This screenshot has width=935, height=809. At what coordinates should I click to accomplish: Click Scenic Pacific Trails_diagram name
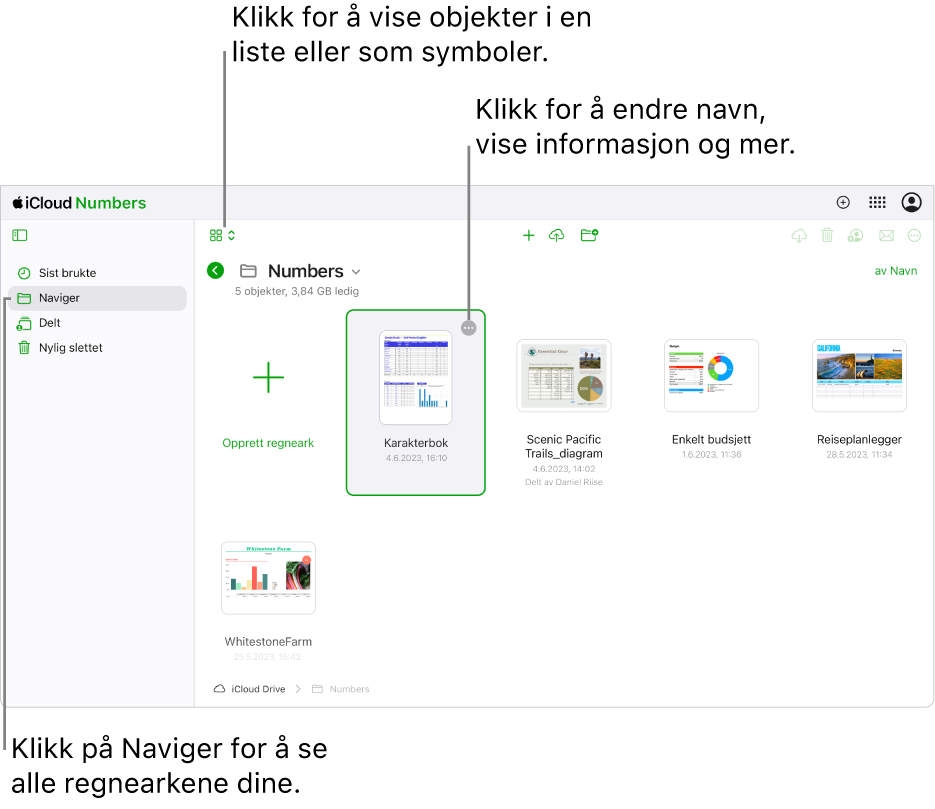[x=564, y=447]
